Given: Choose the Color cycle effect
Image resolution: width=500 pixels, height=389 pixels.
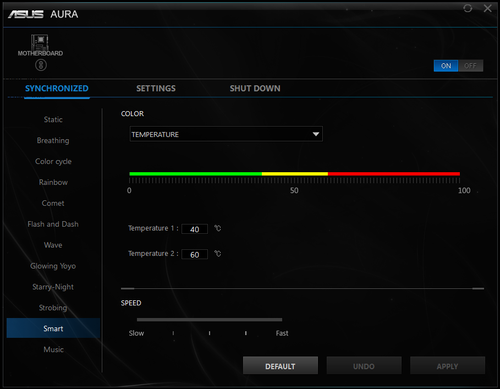Looking at the screenshot, I should (53, 161).
